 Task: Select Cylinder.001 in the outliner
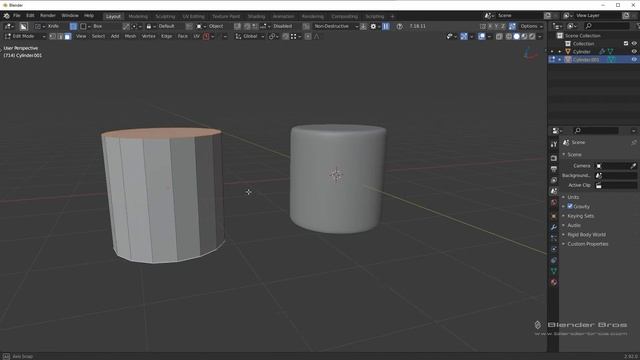point(586,60)
